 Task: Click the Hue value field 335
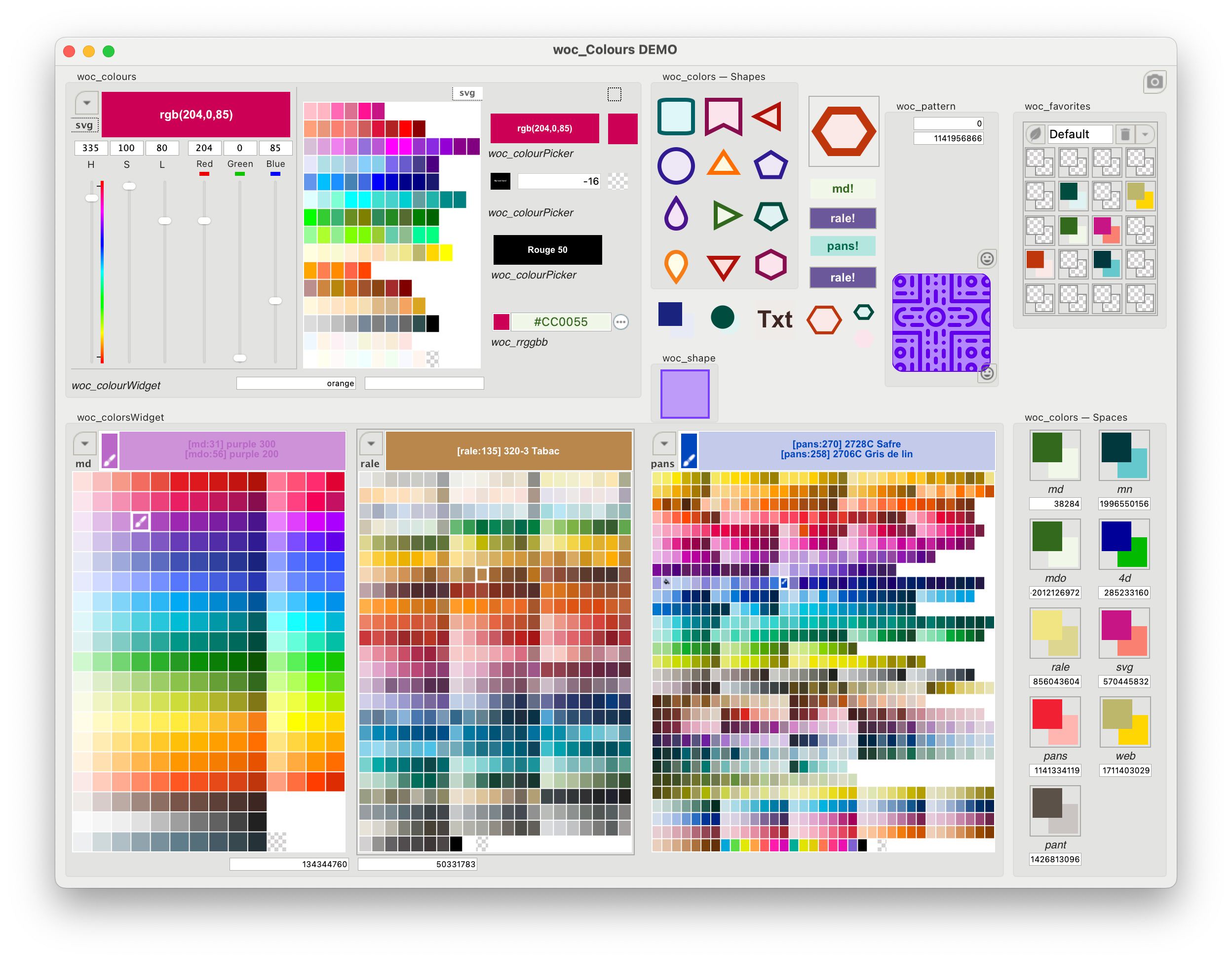click(90, 148)
